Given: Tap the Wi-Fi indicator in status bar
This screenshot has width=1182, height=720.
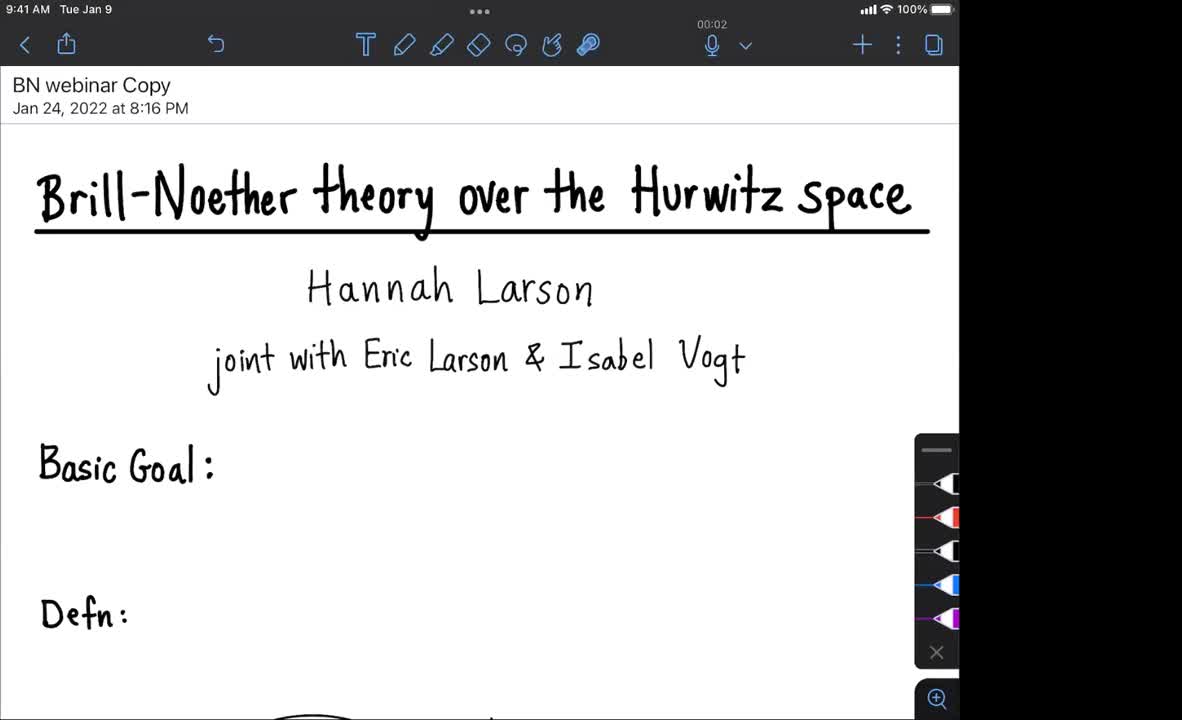Looking at the screenshot, I should tap(886, 10).
